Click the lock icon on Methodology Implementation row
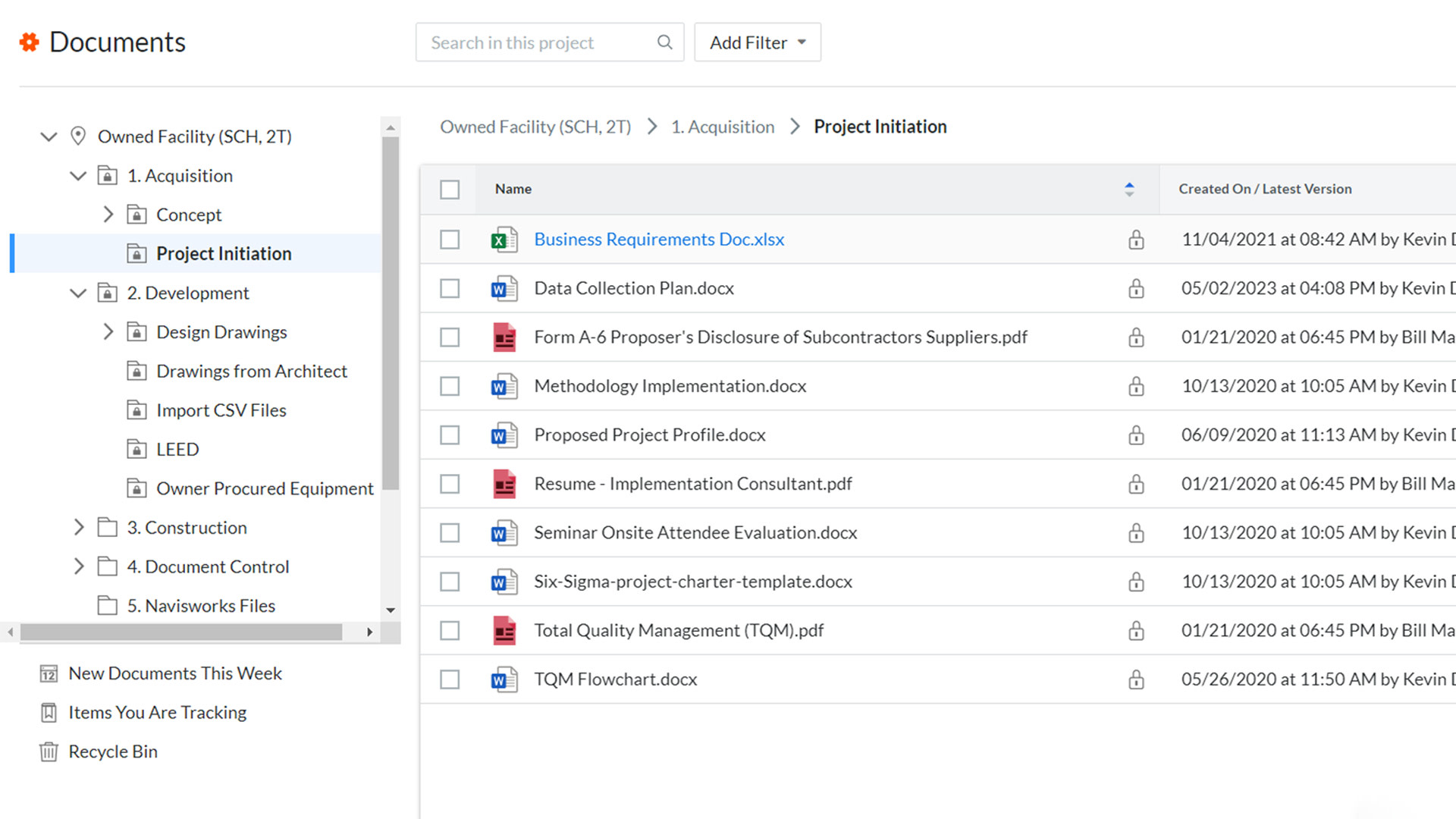 click(1135, 386)
